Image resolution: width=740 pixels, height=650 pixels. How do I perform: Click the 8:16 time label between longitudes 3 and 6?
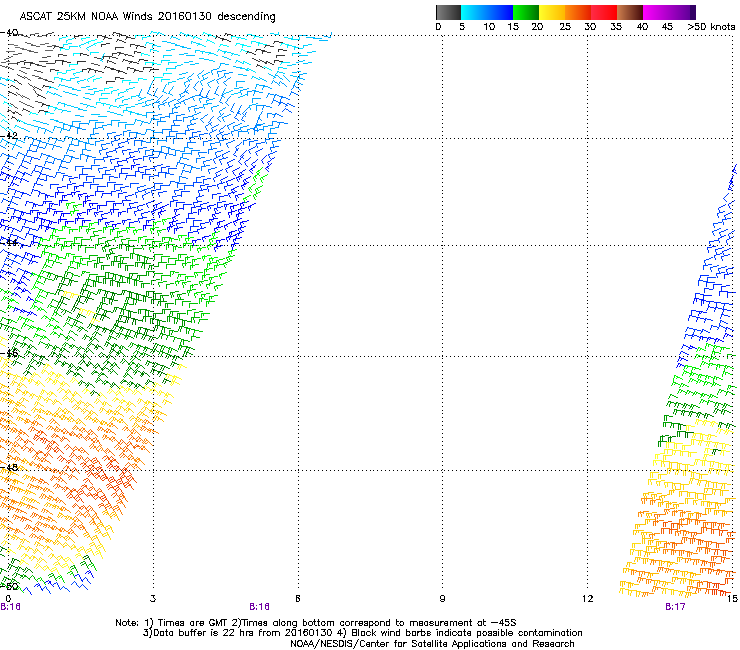click(260, 607)
